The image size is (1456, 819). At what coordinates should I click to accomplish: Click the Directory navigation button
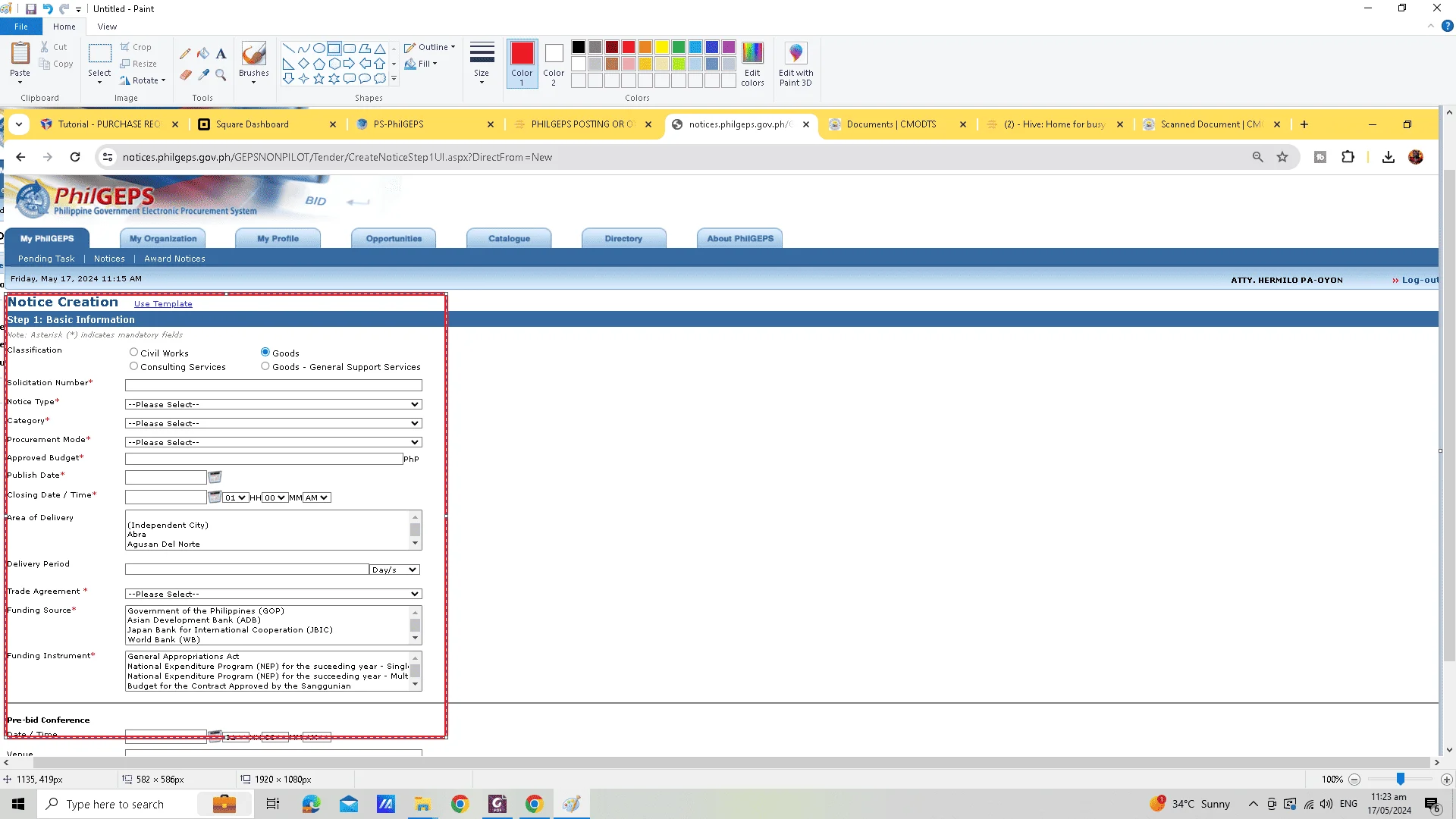click(x=623, y=238)
